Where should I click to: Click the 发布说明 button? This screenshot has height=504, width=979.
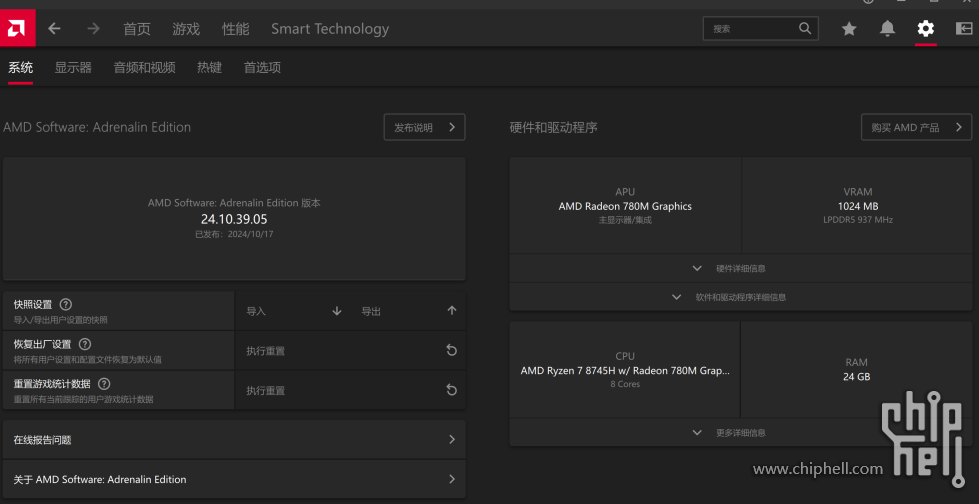[x=424, y=127]
